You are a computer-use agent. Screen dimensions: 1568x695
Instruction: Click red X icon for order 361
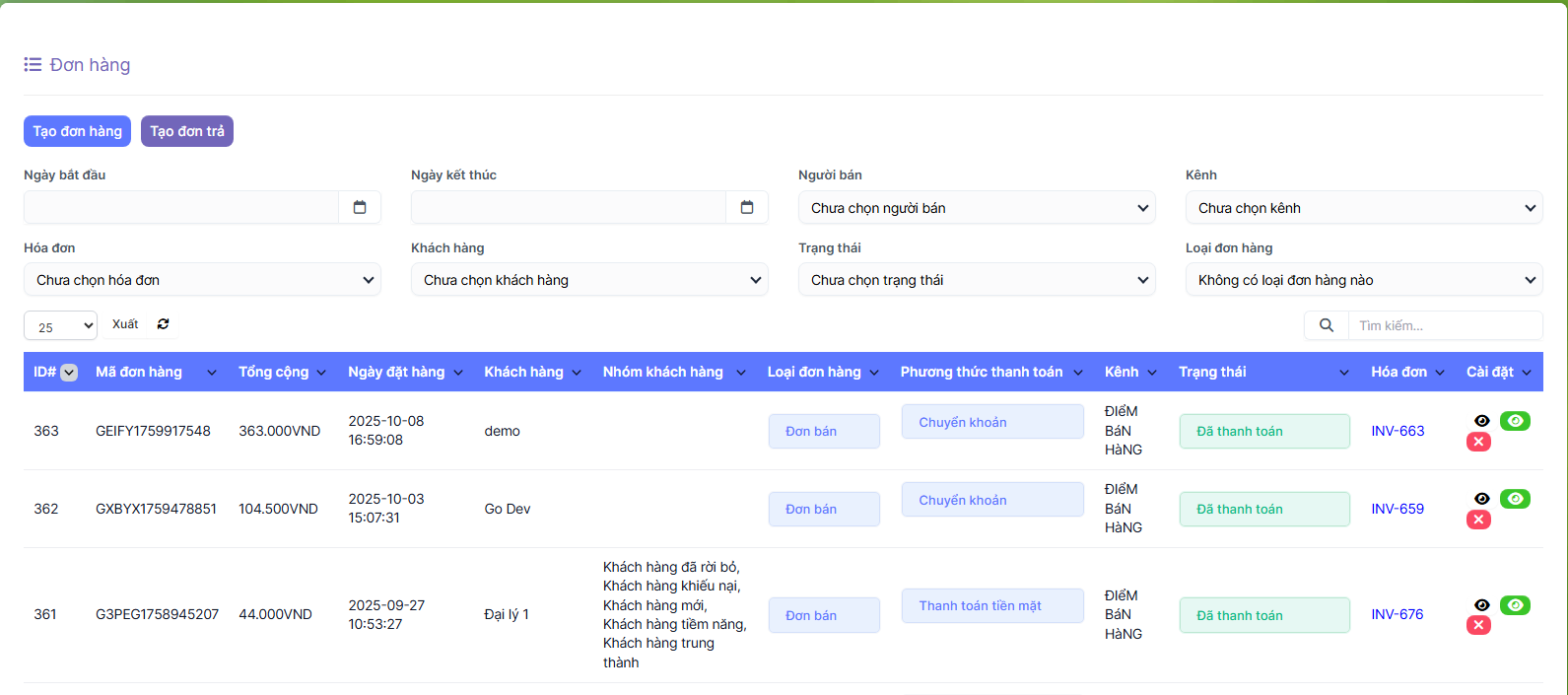(x=1478, y=625)
